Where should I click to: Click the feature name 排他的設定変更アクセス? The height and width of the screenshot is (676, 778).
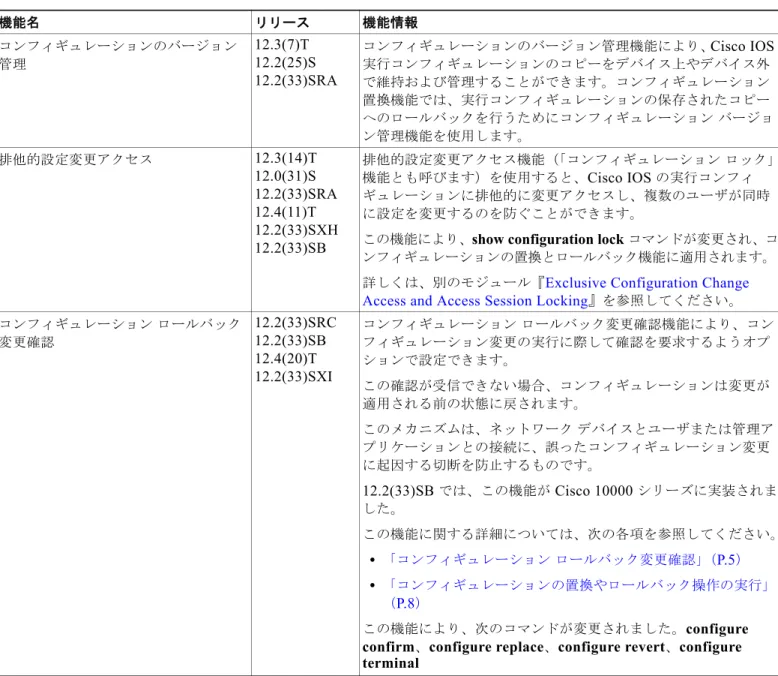[76, 159]
